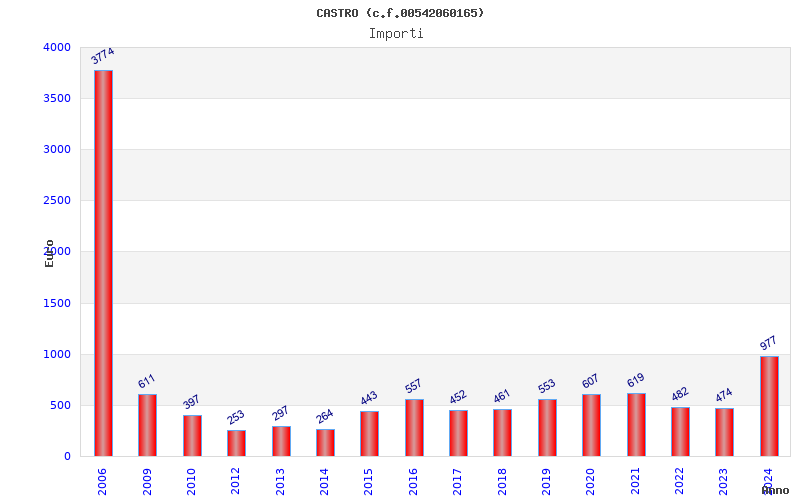Click the Euro y-axis title
The image size is (800, 500).
point(49,253)
